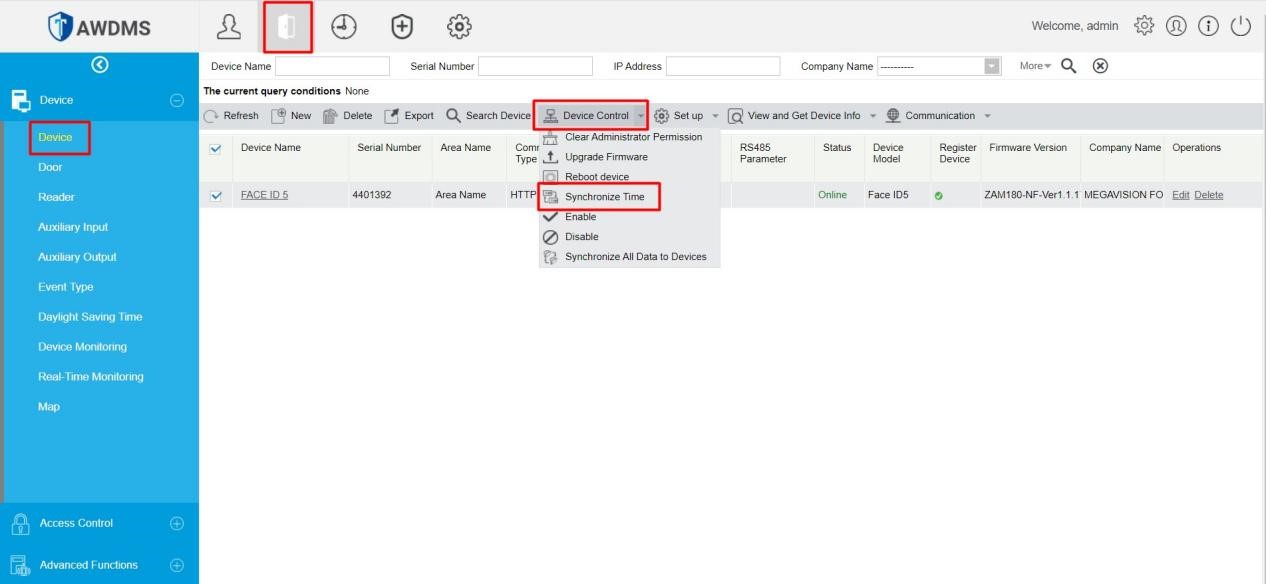
Task: Open the Set up dropdown
Action: point(685,116)
